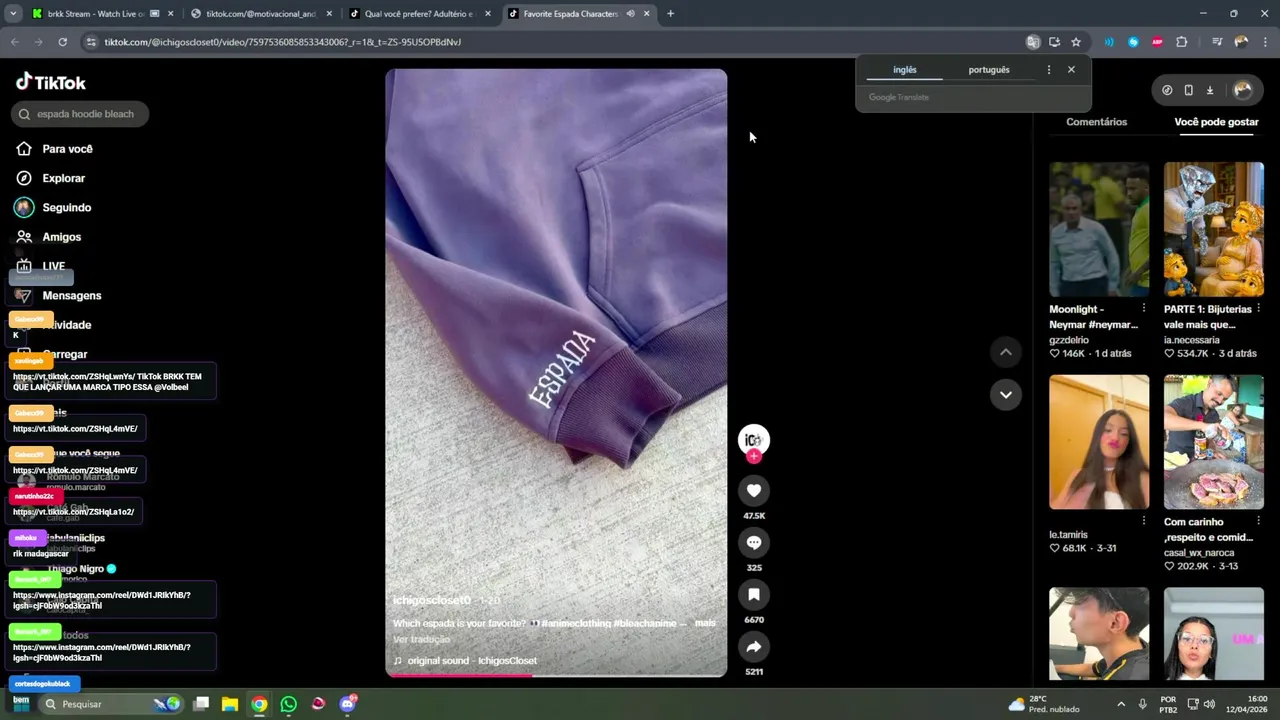Open options for le.tamiris video card
This screenshot has width=1280, height=720.
click(x=1144, y=521)
